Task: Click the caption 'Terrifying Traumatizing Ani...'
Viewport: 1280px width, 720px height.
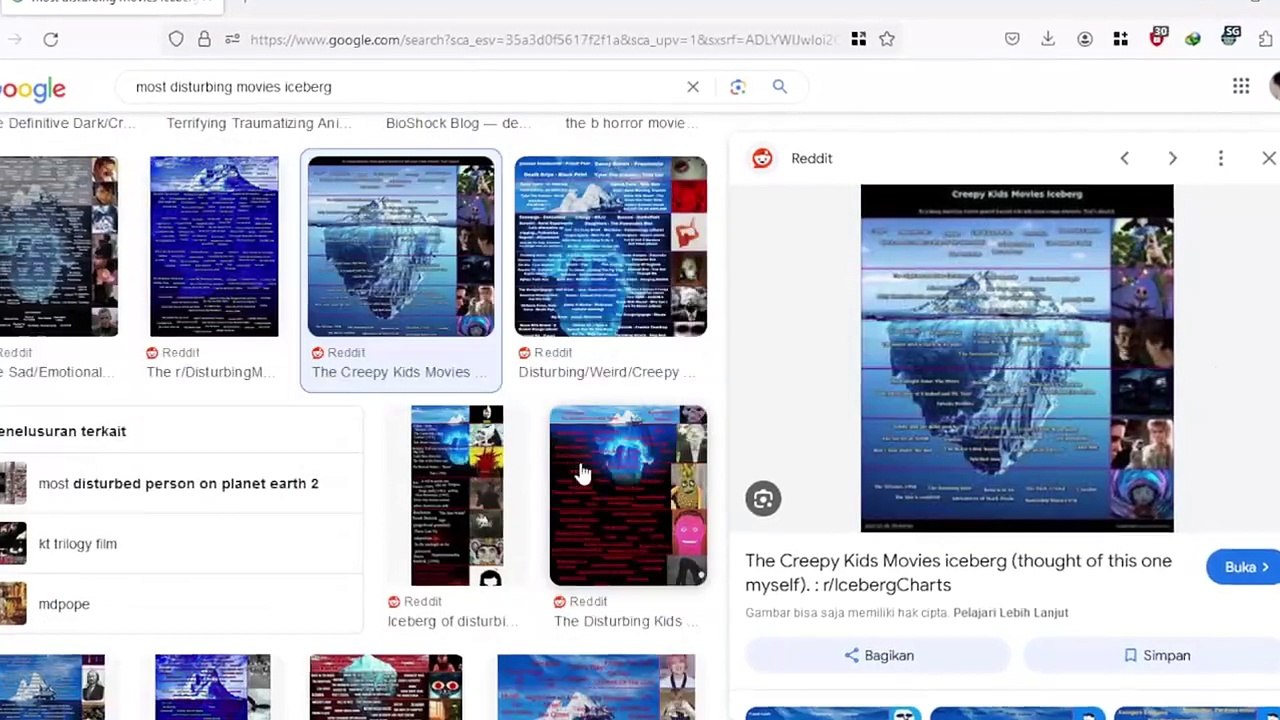Action: coord(259,123)
